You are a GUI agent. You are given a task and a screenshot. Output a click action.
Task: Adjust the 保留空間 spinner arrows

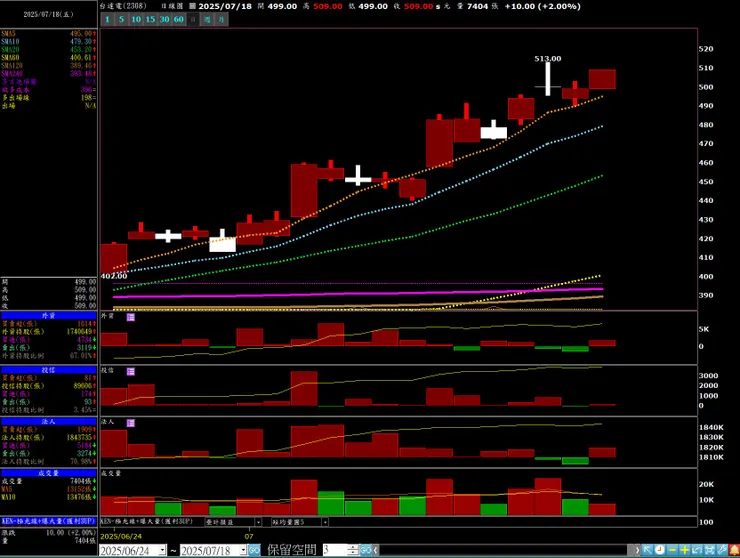tap(353, 550)
